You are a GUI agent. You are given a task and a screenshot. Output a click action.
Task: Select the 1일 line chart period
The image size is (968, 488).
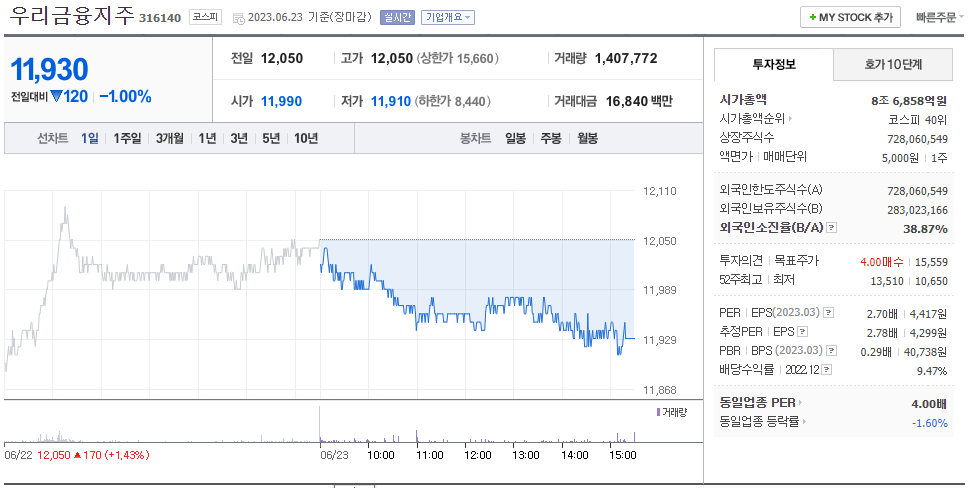(x=90, y=138)
